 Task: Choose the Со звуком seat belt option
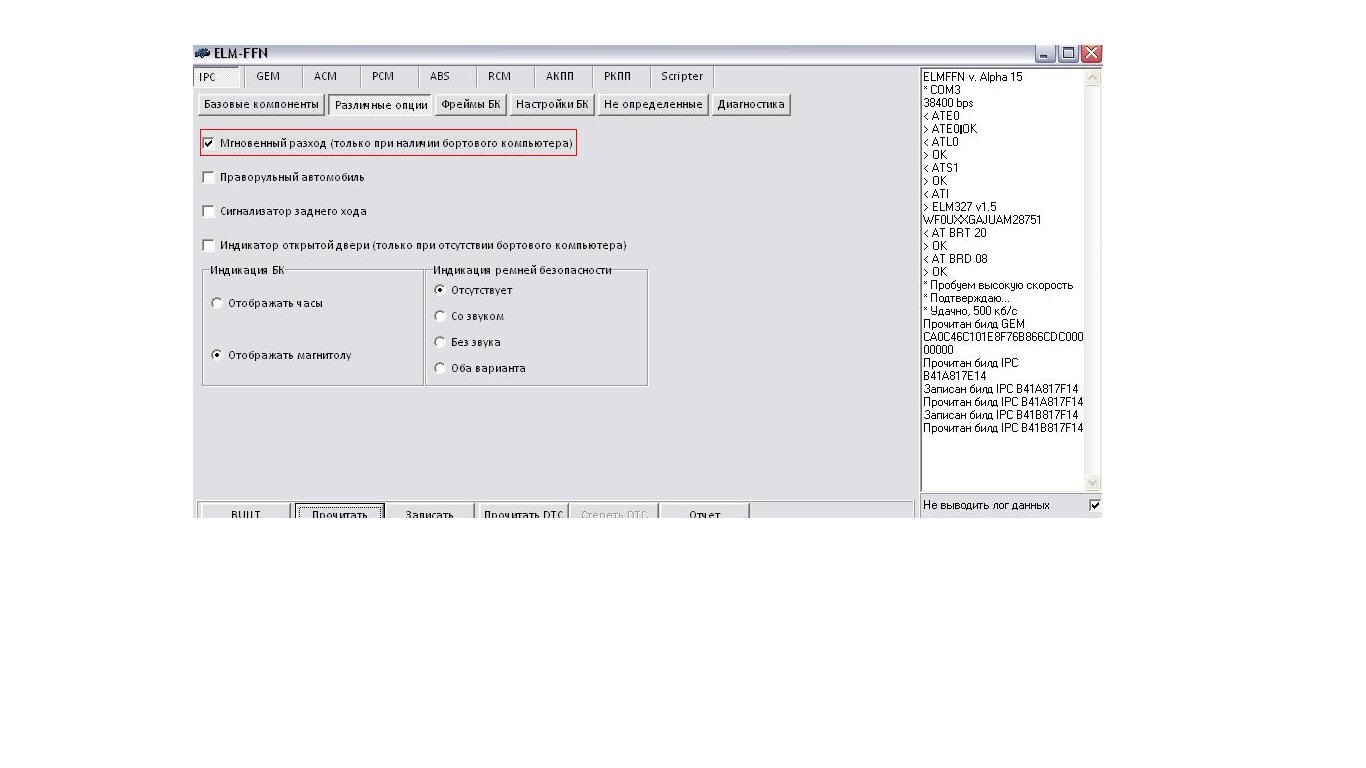pyautogui.click(x=440, y=316)
